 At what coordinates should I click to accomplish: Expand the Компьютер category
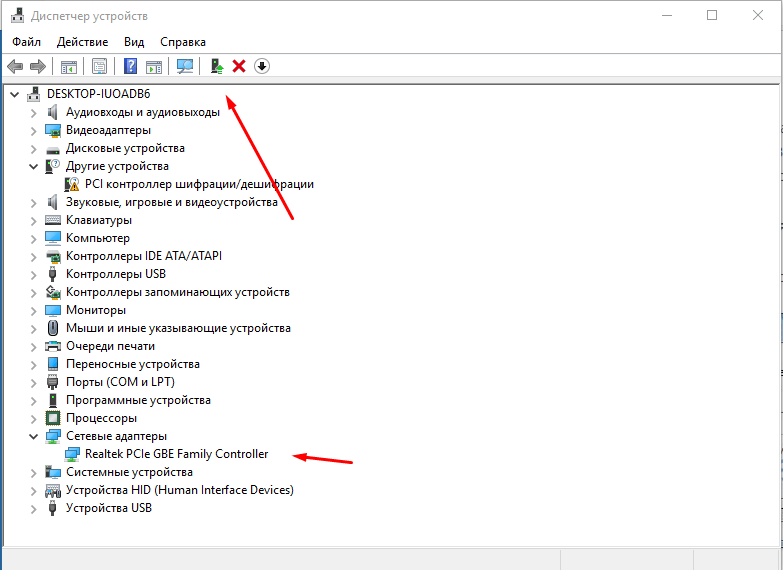pos(33,239)
